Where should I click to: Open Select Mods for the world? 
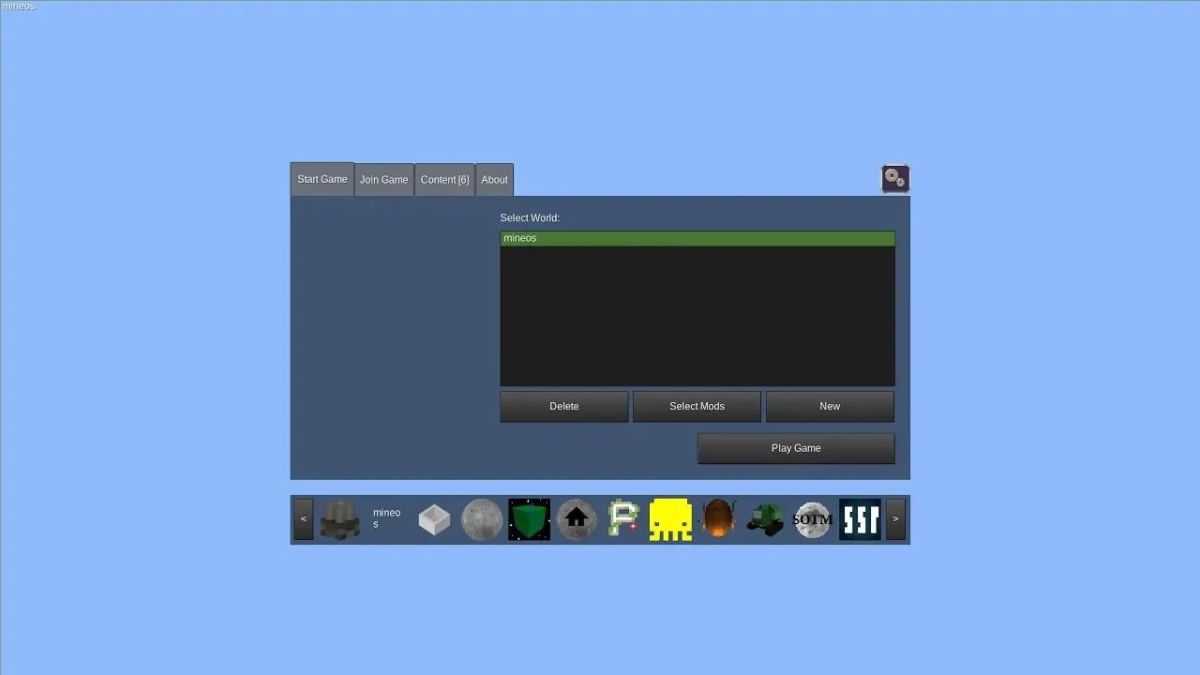(x=697, y=406)
